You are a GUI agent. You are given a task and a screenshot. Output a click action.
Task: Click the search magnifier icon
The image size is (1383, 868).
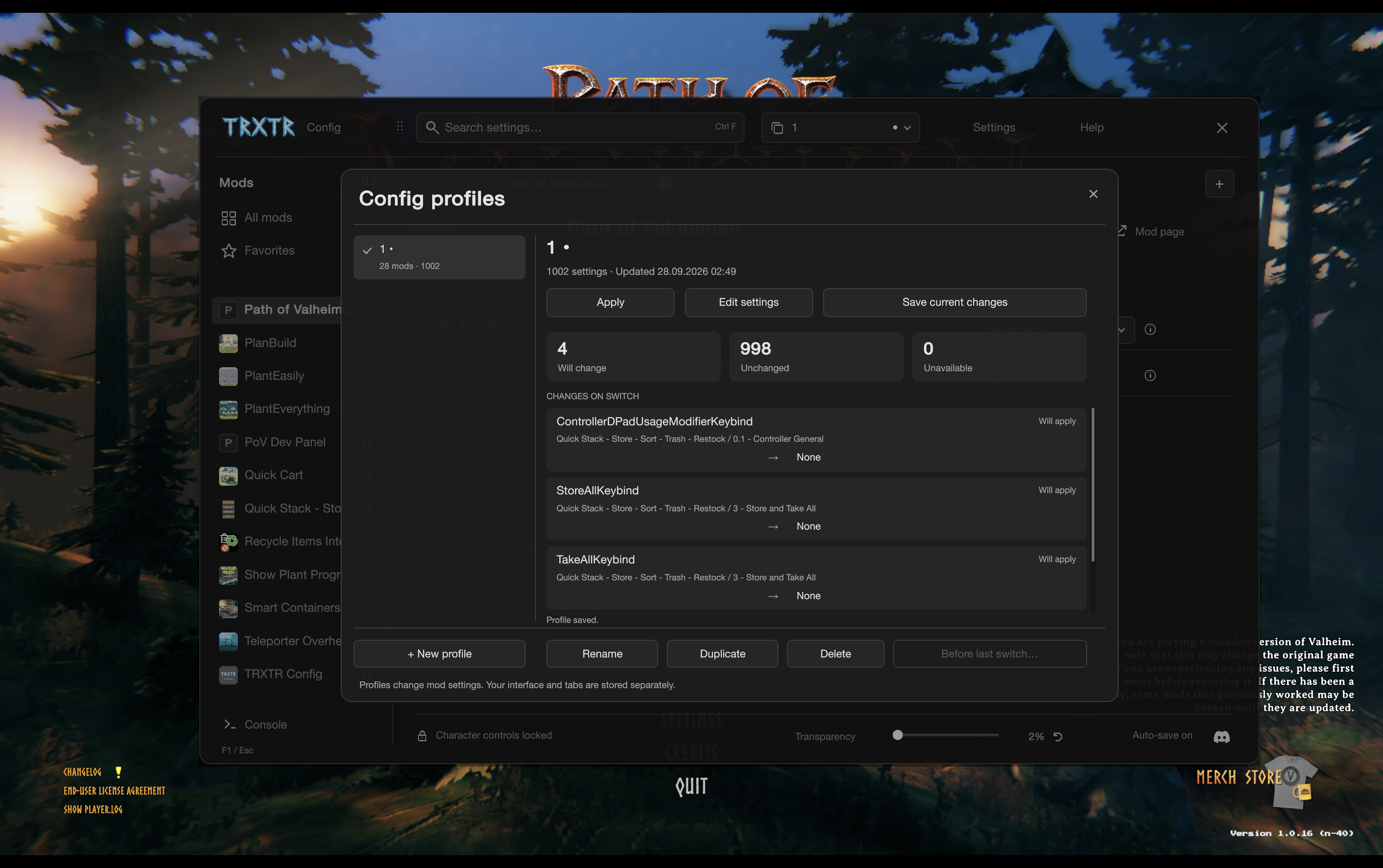click(x=432, y=128)
